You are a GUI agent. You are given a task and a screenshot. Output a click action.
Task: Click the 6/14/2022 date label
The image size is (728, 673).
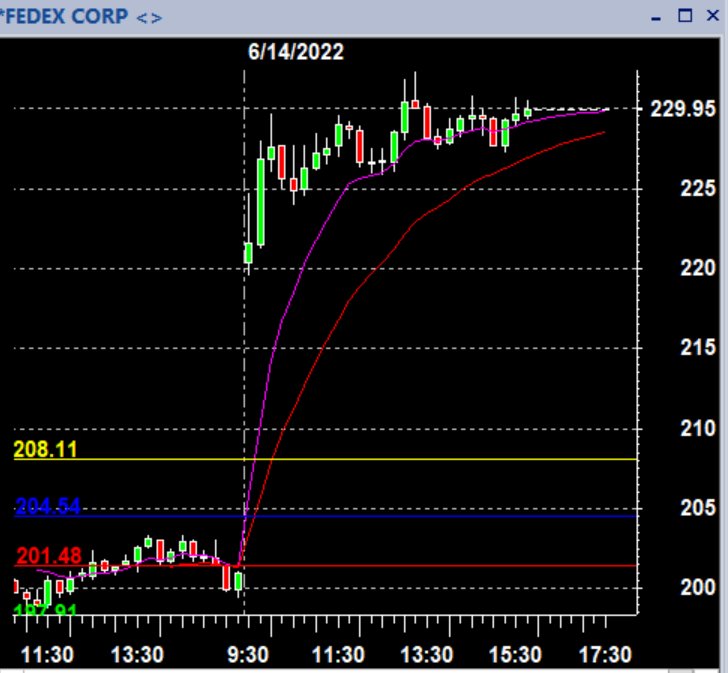296,52
